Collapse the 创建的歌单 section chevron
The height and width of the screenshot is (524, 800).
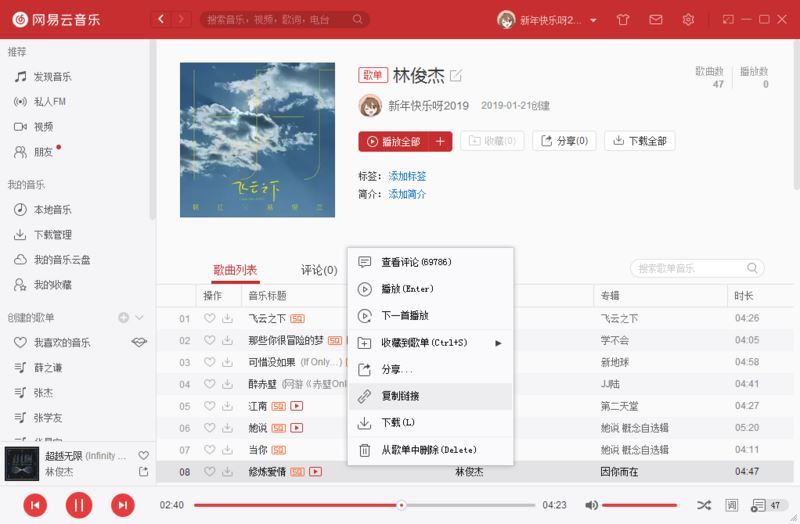point(139,317)
